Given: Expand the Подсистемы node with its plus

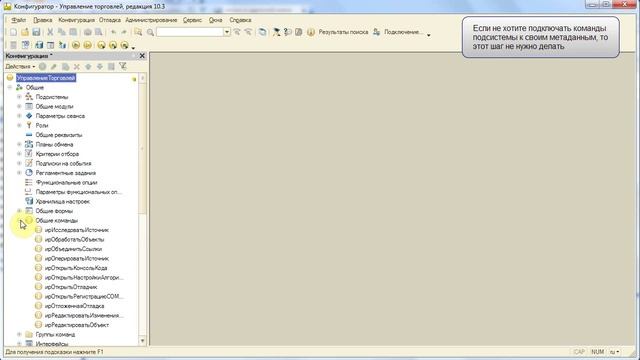Looking at the screenshot, I should tap(19, 97).
